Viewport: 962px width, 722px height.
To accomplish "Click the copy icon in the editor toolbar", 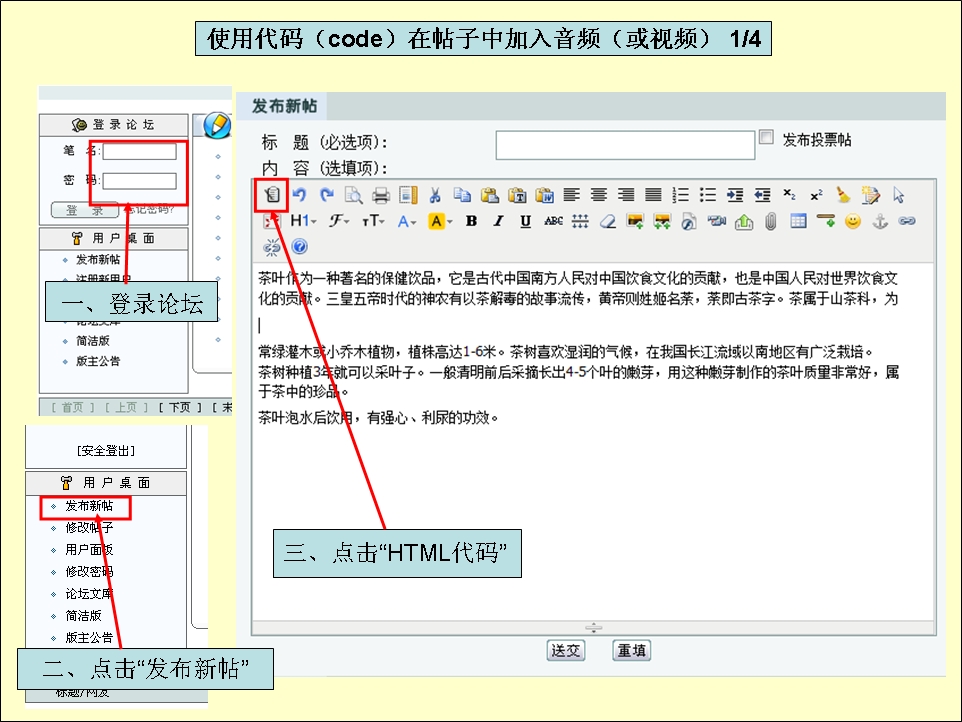I will pyautogui.click(x=462, y=195).
